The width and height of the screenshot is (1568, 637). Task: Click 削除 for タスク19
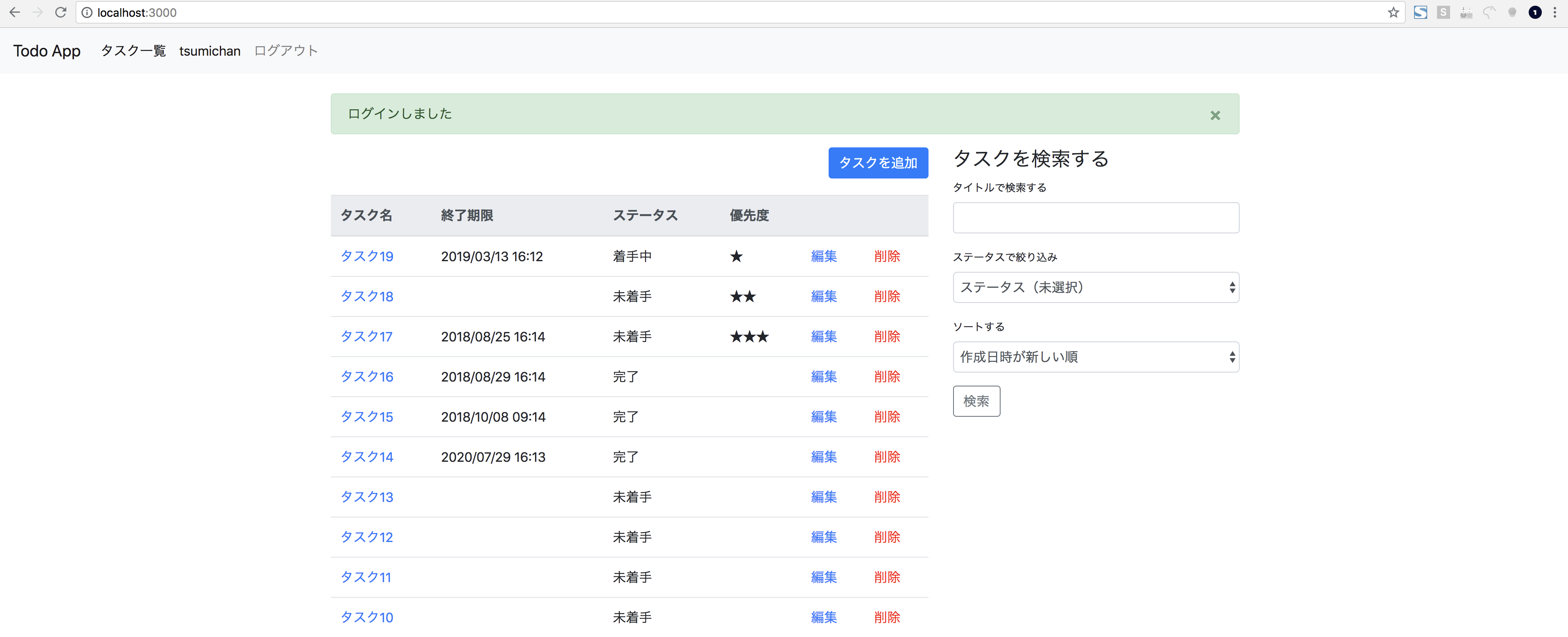(887, 256)
